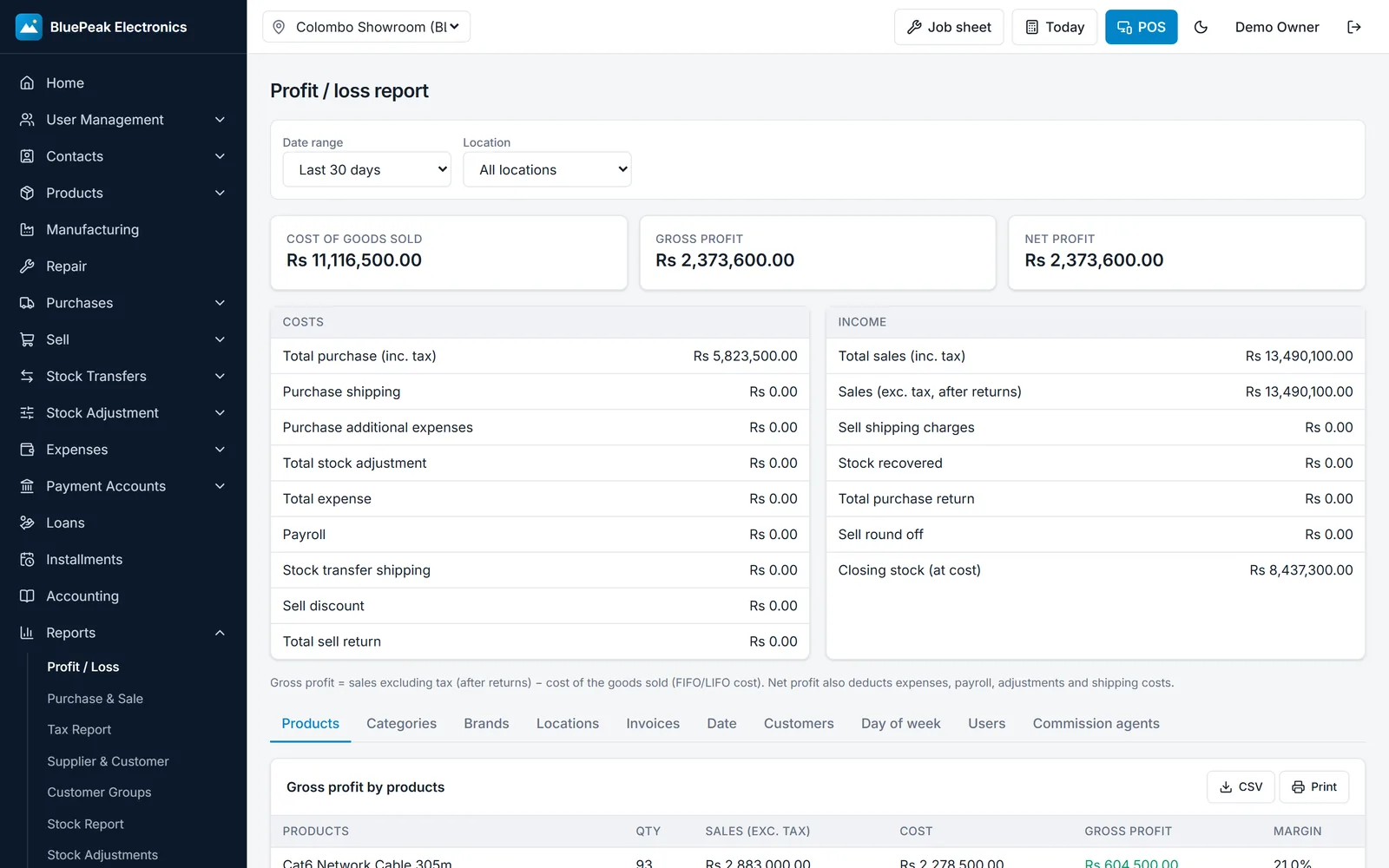Click the logout icon in header
The width and height of the screenshot is (1389, 868).
pyautogui.click(x=1354, y=27)
